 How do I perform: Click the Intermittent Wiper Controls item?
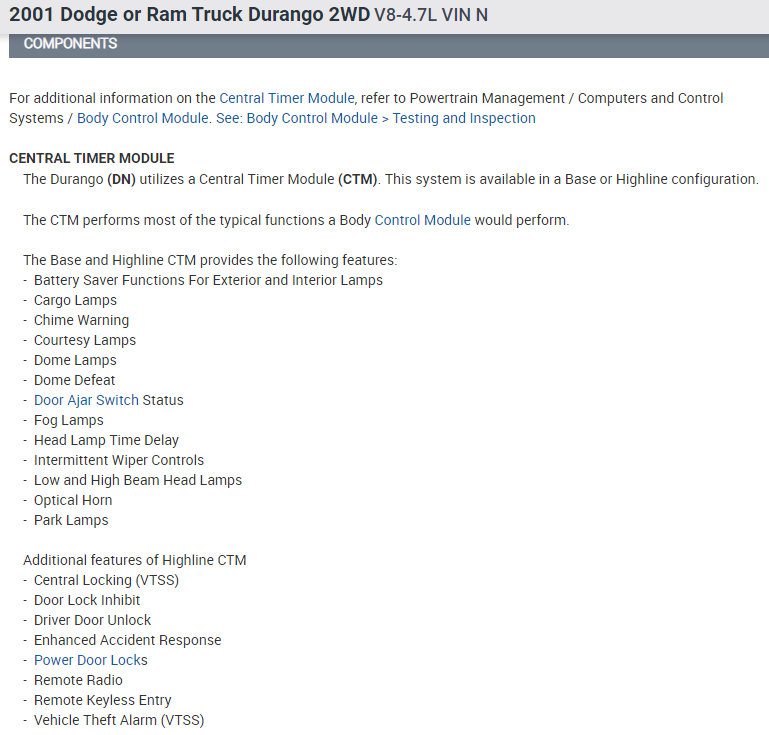click(x=119, y=460)
